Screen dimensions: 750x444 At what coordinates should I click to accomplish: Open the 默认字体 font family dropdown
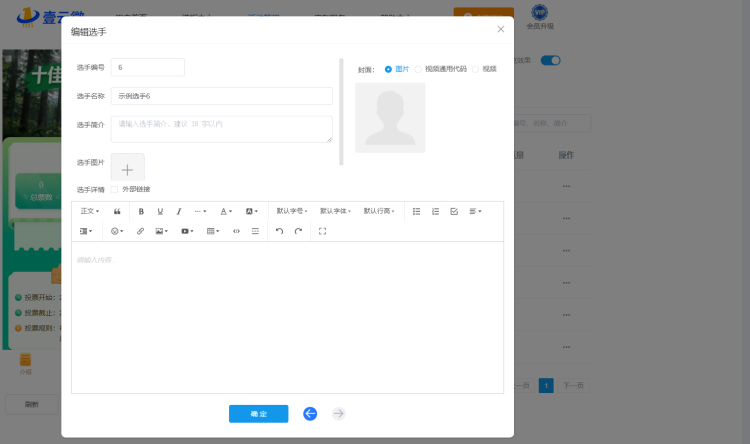(x=335, y=211)
